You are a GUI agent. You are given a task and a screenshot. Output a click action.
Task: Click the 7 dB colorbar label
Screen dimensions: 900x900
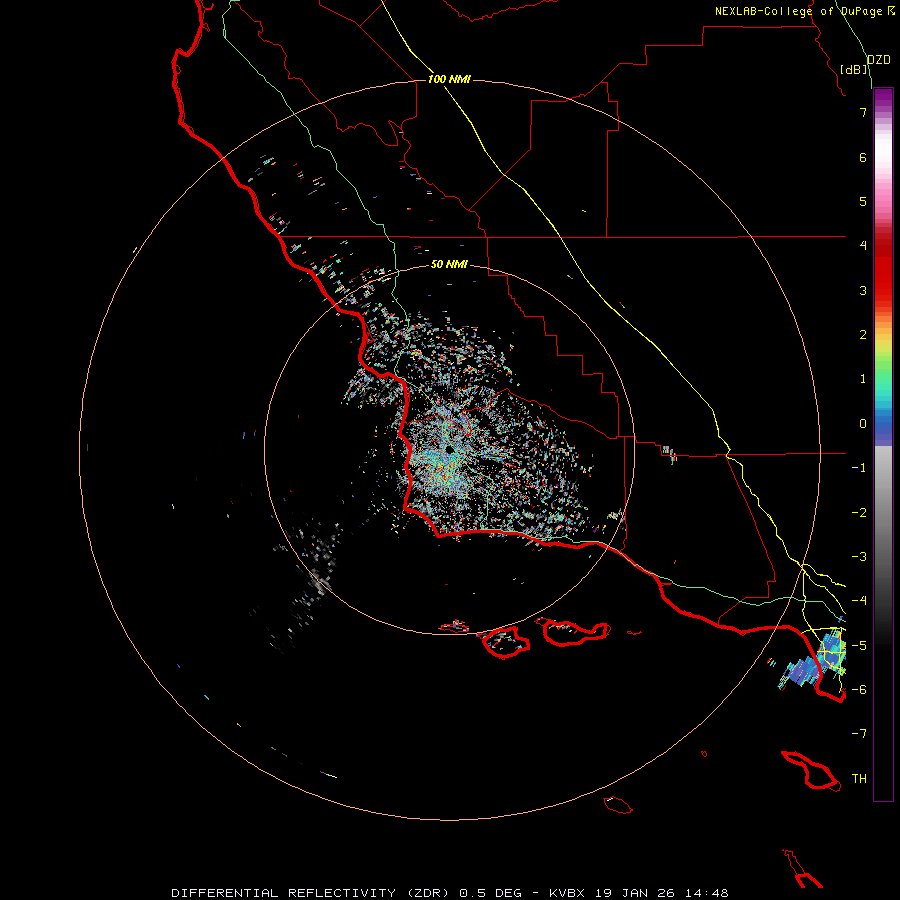[x=863, y=112]
